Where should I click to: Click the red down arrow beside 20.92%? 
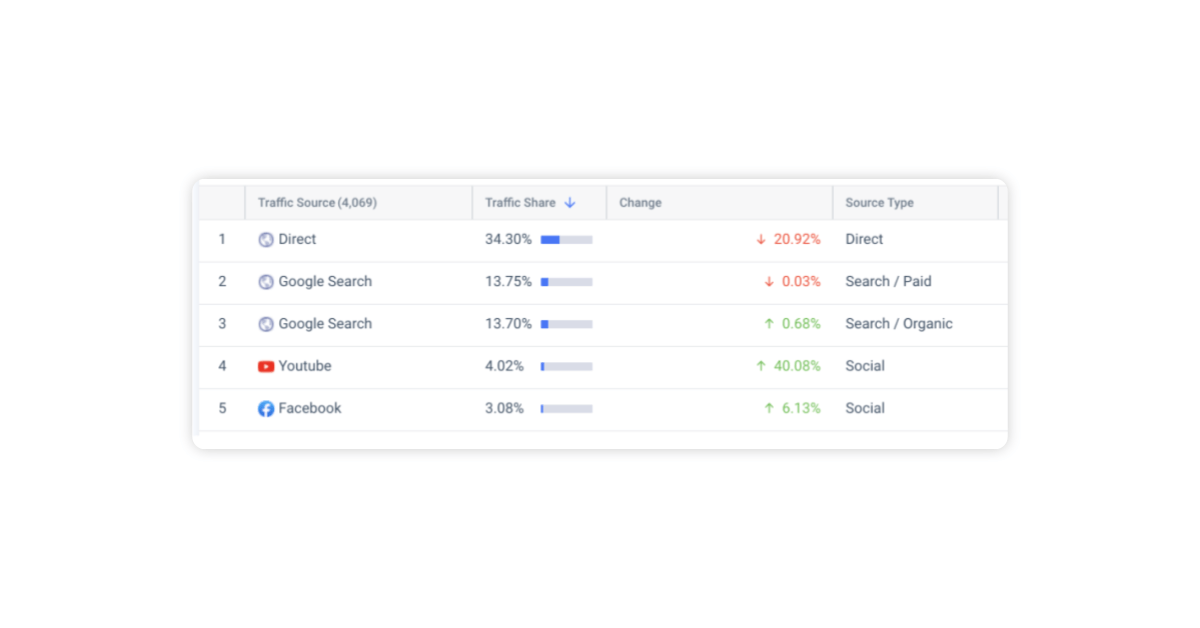point(760,240)
